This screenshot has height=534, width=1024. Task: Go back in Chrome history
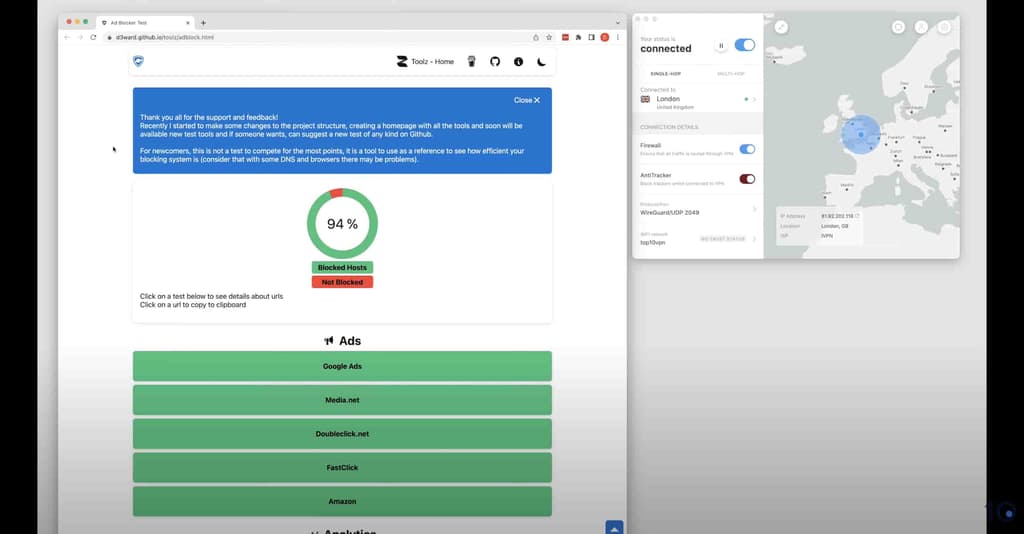[x=67, y=37]
